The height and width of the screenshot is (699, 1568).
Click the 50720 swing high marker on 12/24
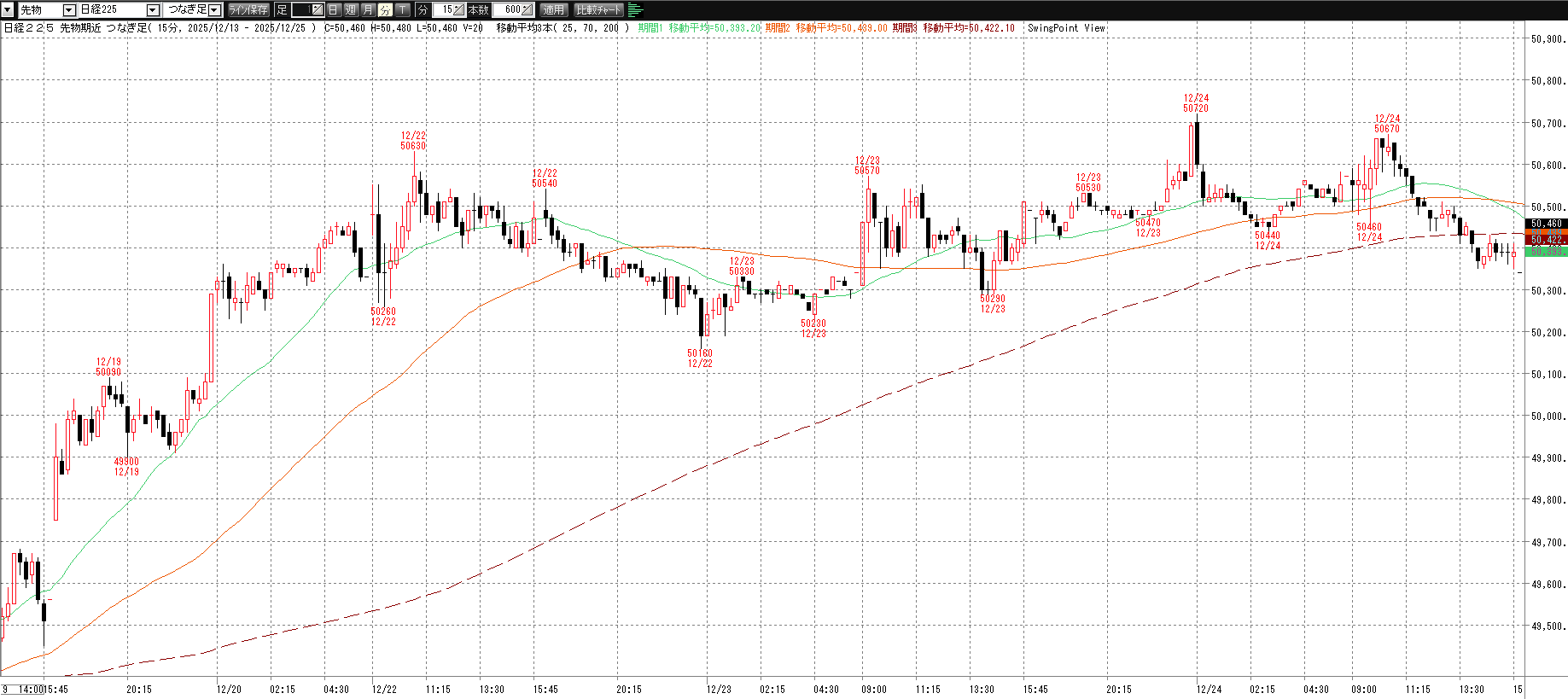pos(1195,108)
